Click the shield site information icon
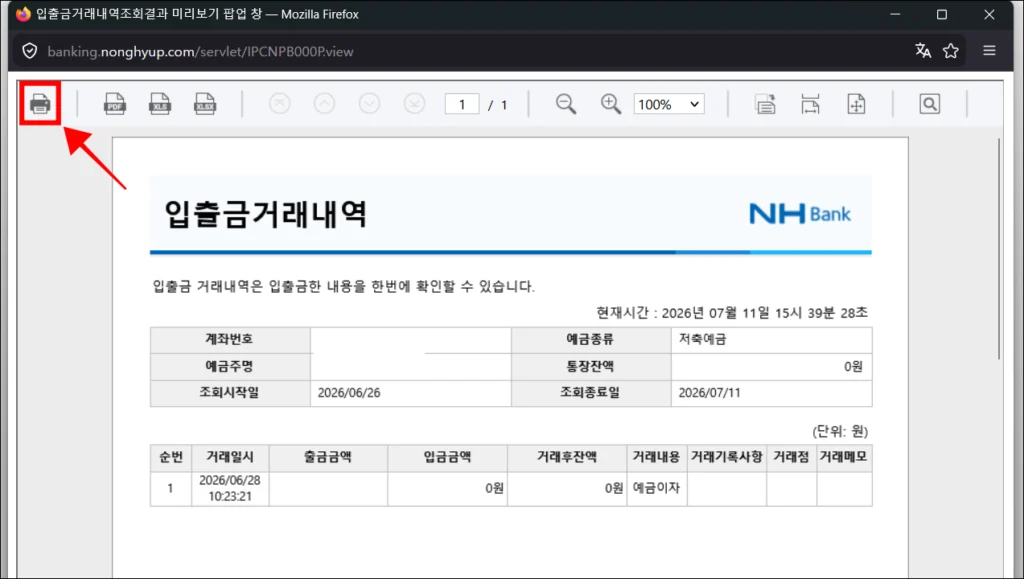1024x579 pixels. click(x=29, y=51)
